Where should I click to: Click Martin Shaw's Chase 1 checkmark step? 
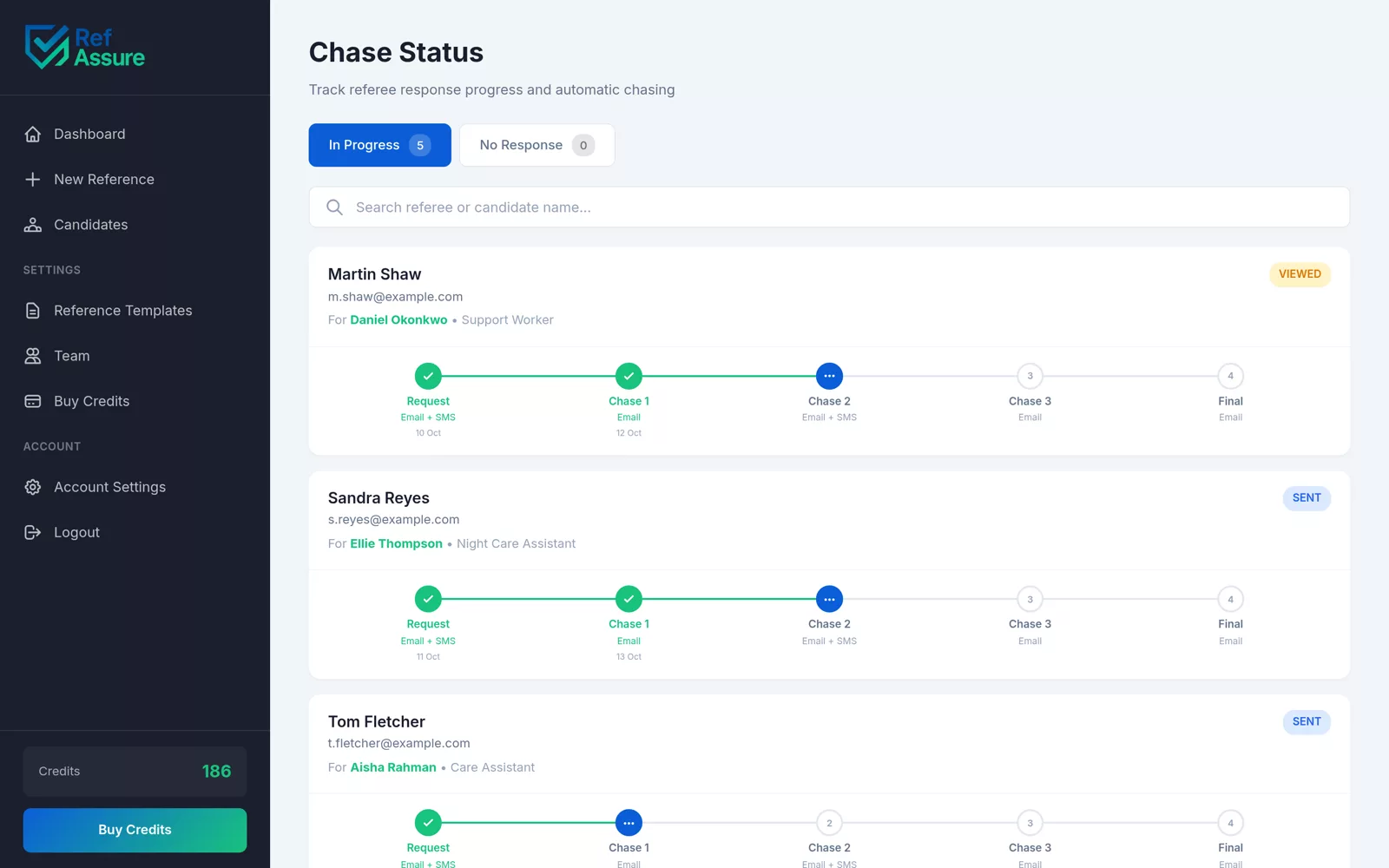pyautogui.click(x=629, y=376)
